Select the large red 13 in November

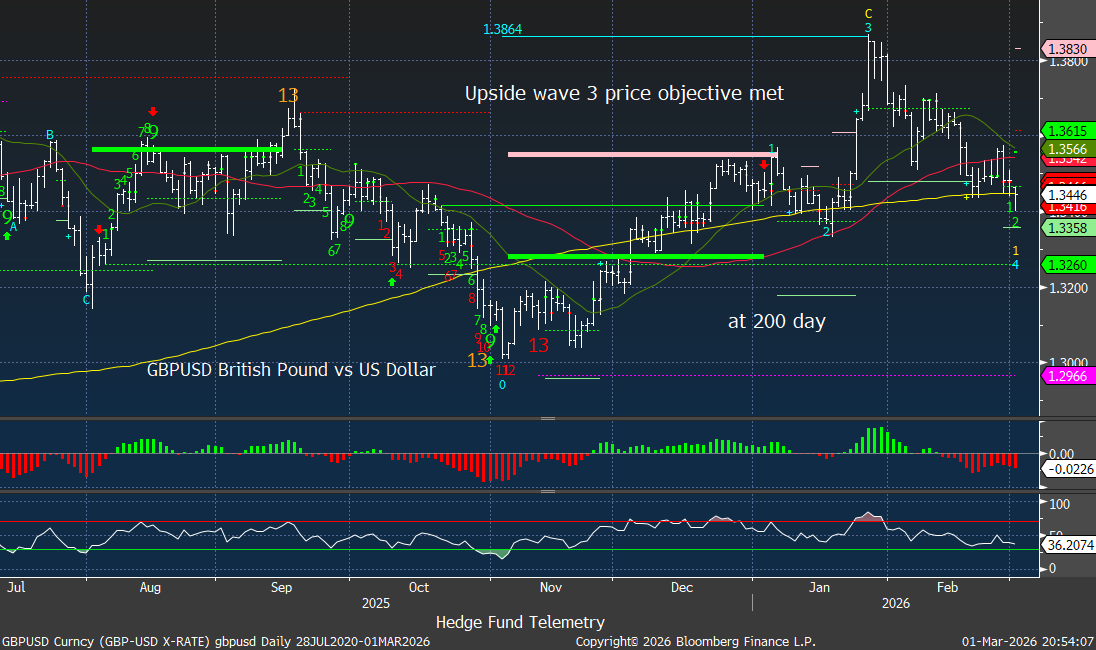(538, 345)
